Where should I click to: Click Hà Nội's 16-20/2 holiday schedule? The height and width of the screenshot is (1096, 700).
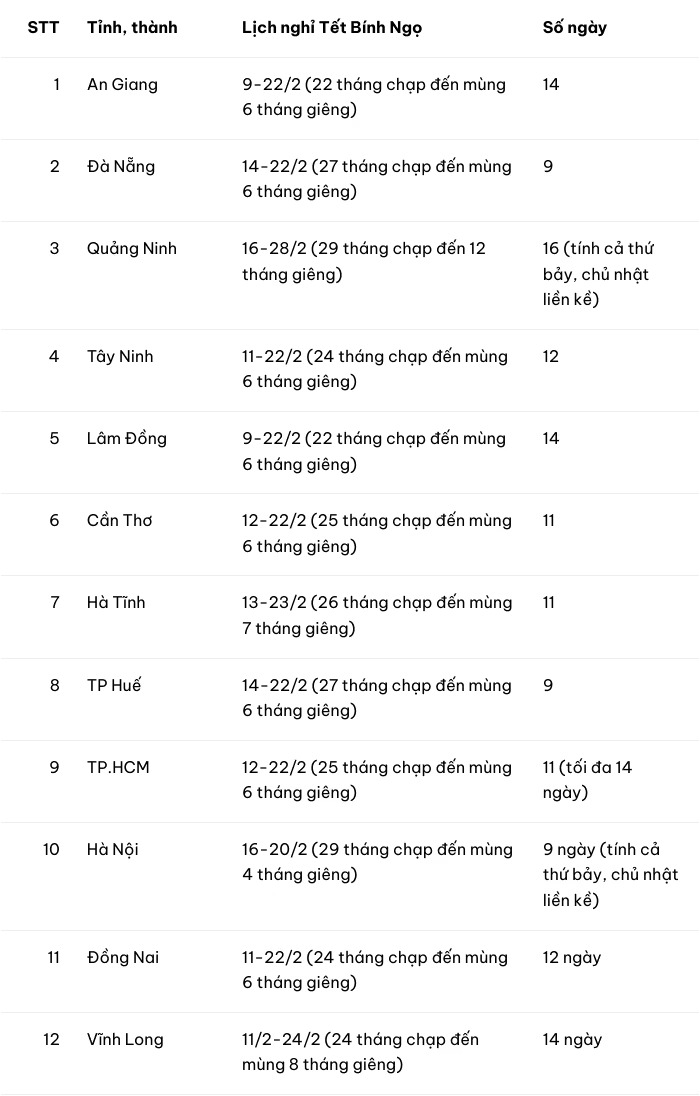[x=377, y=862]
